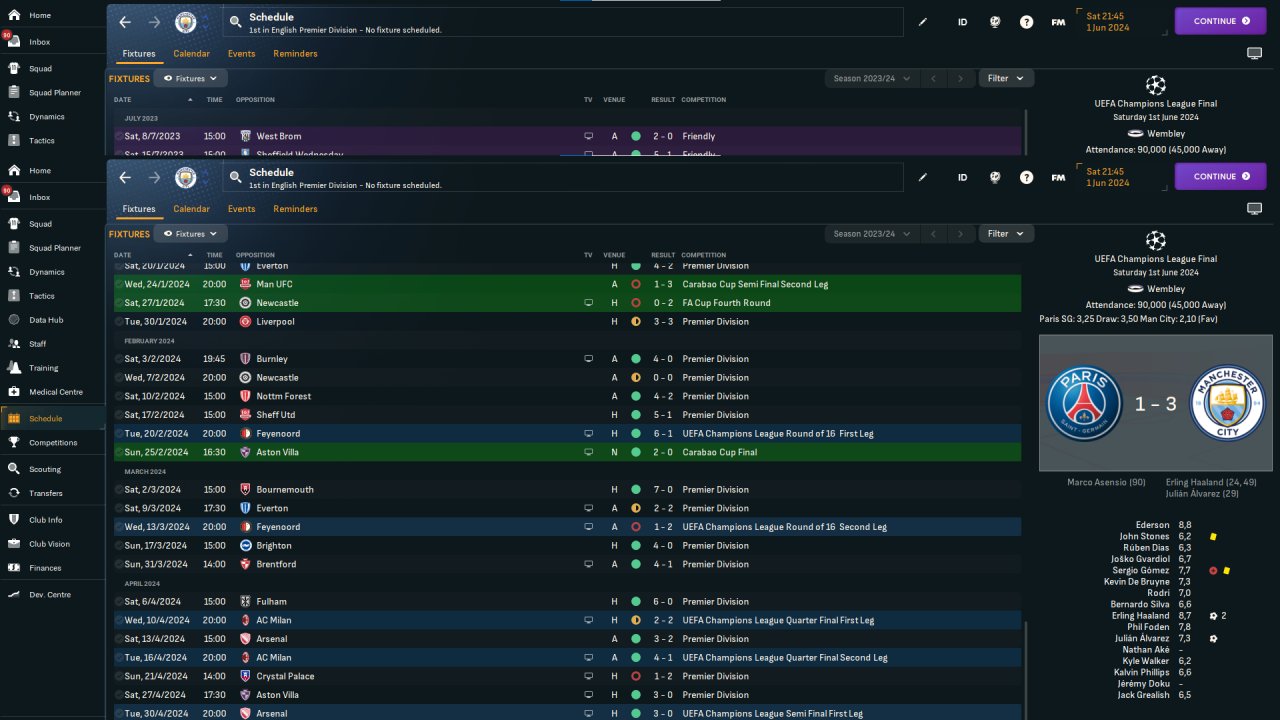Click the Crystal Palace club badge

[x=245, y=676]
